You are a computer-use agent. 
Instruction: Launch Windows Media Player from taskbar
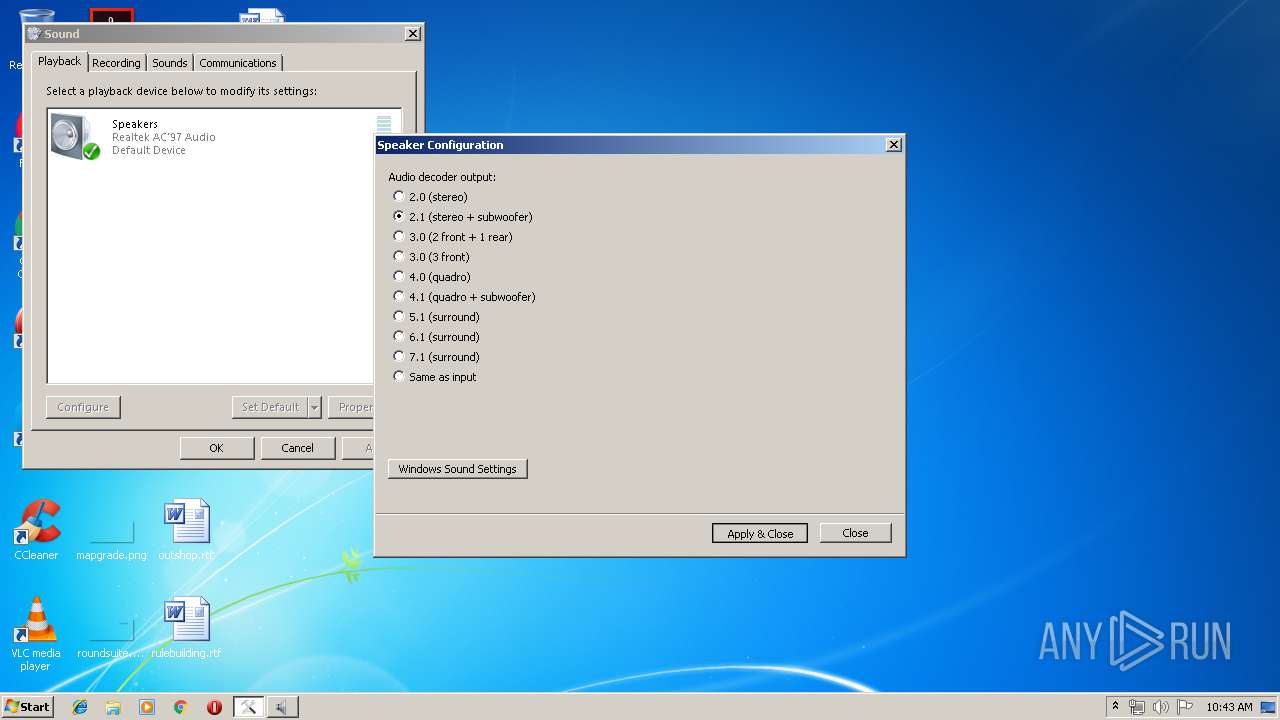tap(147, 707)
